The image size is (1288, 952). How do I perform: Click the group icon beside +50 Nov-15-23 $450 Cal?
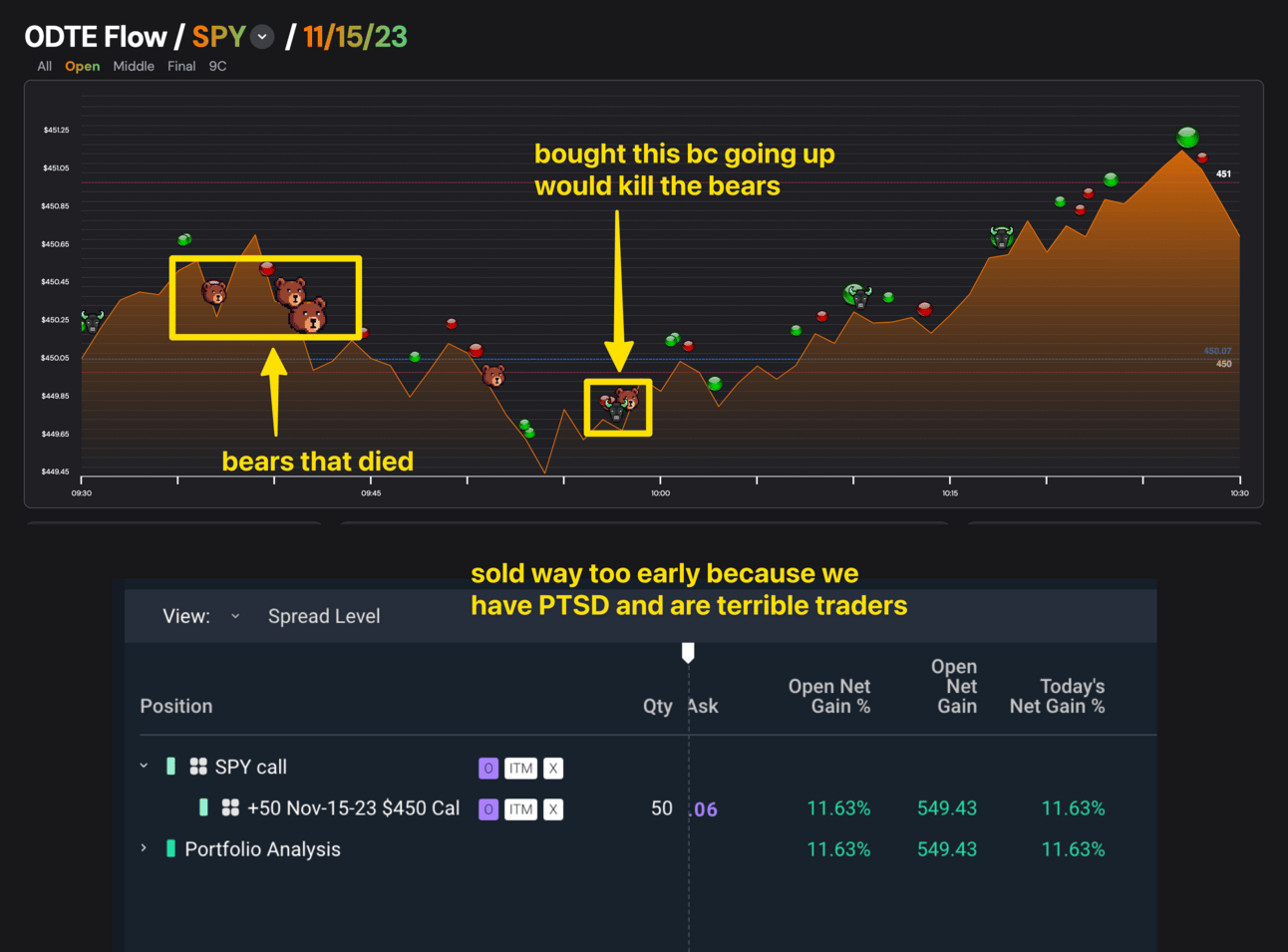coord(230,807)
